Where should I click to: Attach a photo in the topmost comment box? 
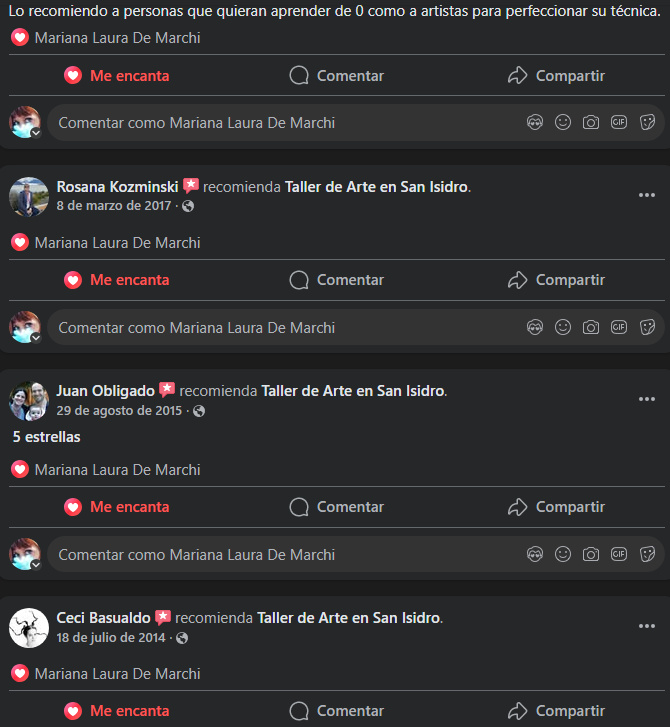[591, 122]
